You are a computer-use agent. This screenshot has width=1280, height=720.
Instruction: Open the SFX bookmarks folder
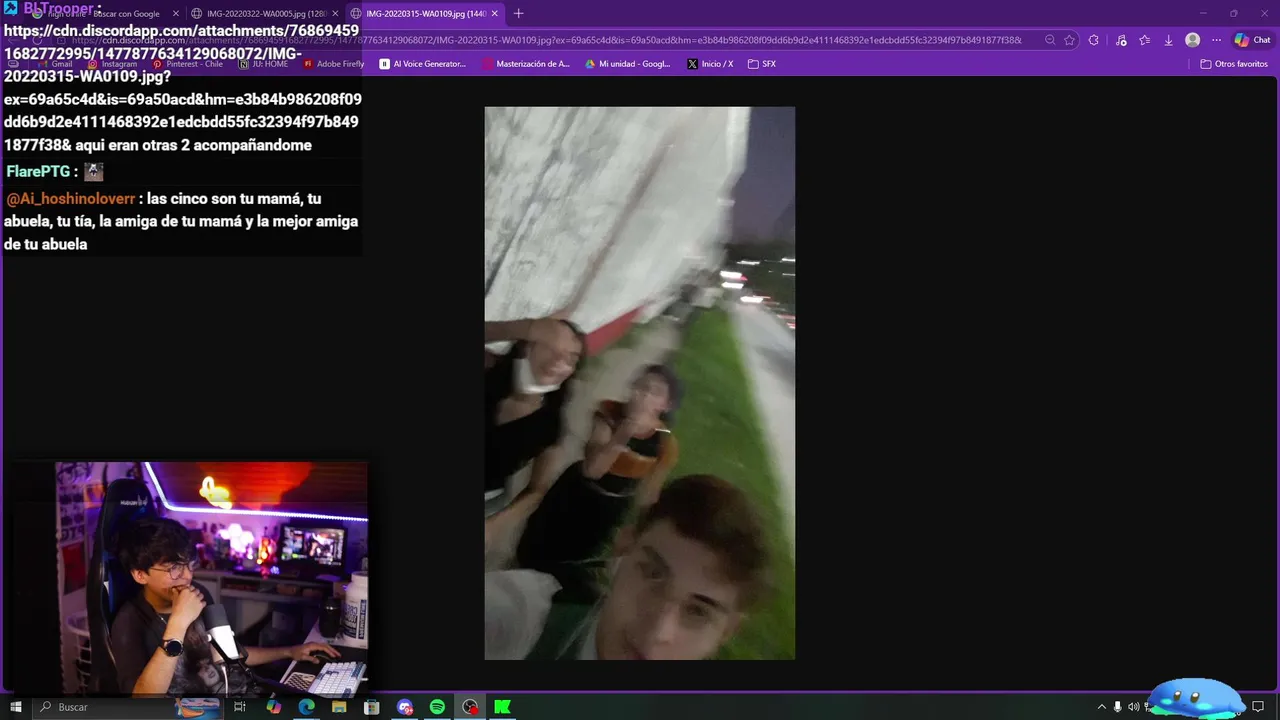[x=761, y=64]
